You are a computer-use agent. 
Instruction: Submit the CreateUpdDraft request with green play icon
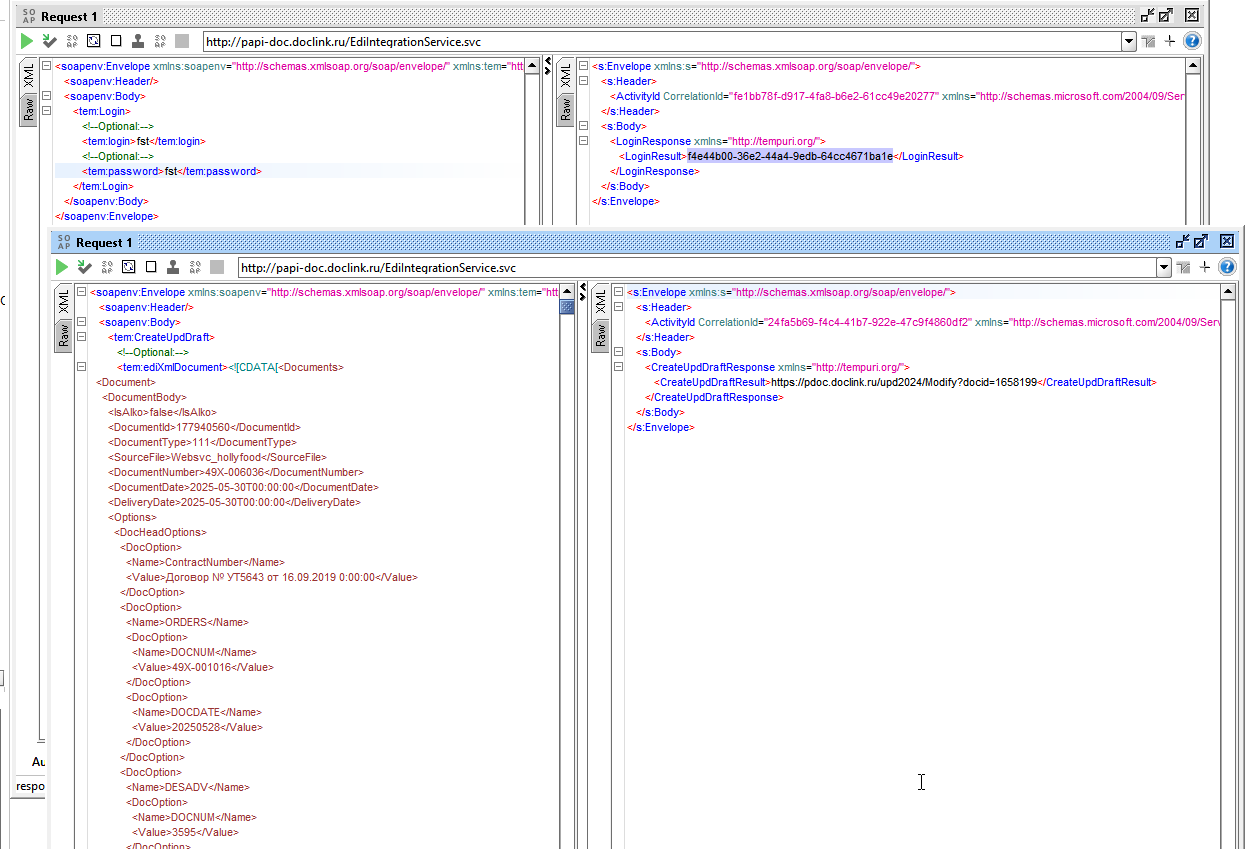coord(62,267)
